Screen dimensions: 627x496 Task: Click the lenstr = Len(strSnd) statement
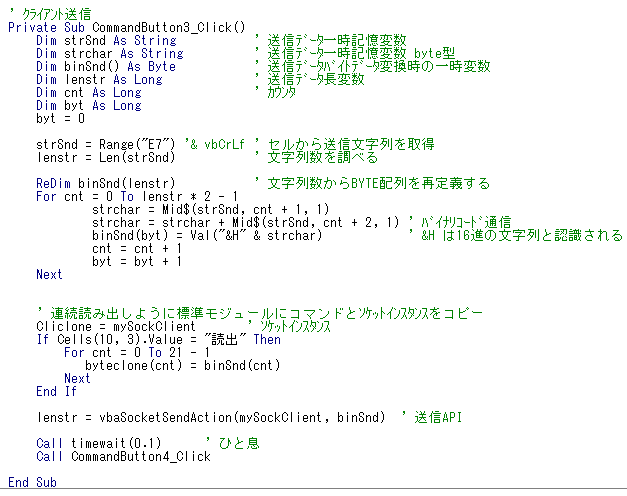(x=106, y=157)
